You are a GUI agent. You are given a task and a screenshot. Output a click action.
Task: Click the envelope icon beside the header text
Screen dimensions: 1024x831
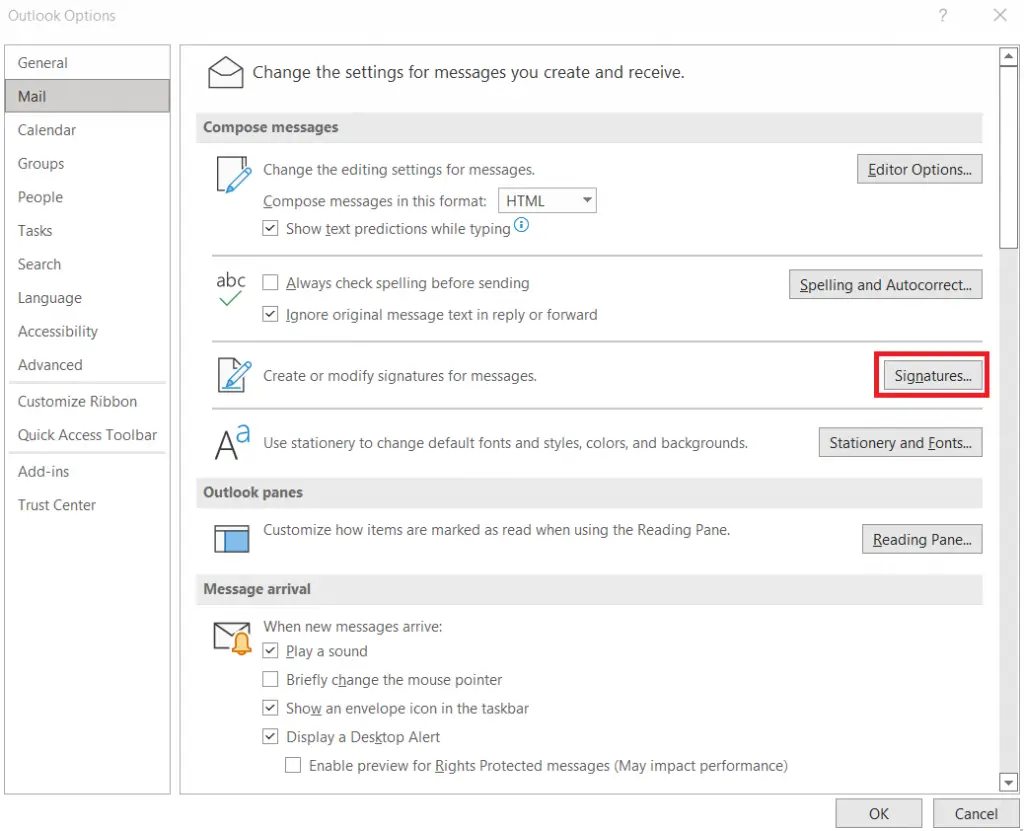click(x=225, y=72)
